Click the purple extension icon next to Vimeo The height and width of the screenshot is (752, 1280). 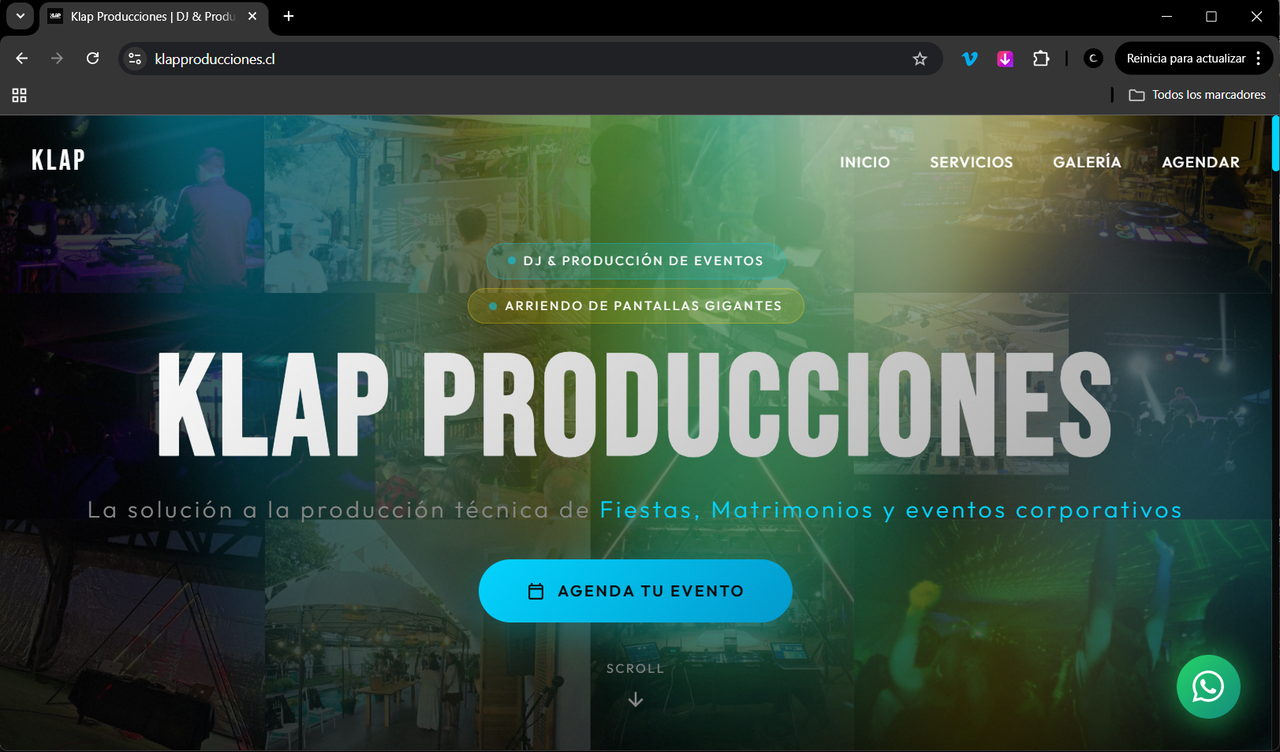(x=1004, y=58)
